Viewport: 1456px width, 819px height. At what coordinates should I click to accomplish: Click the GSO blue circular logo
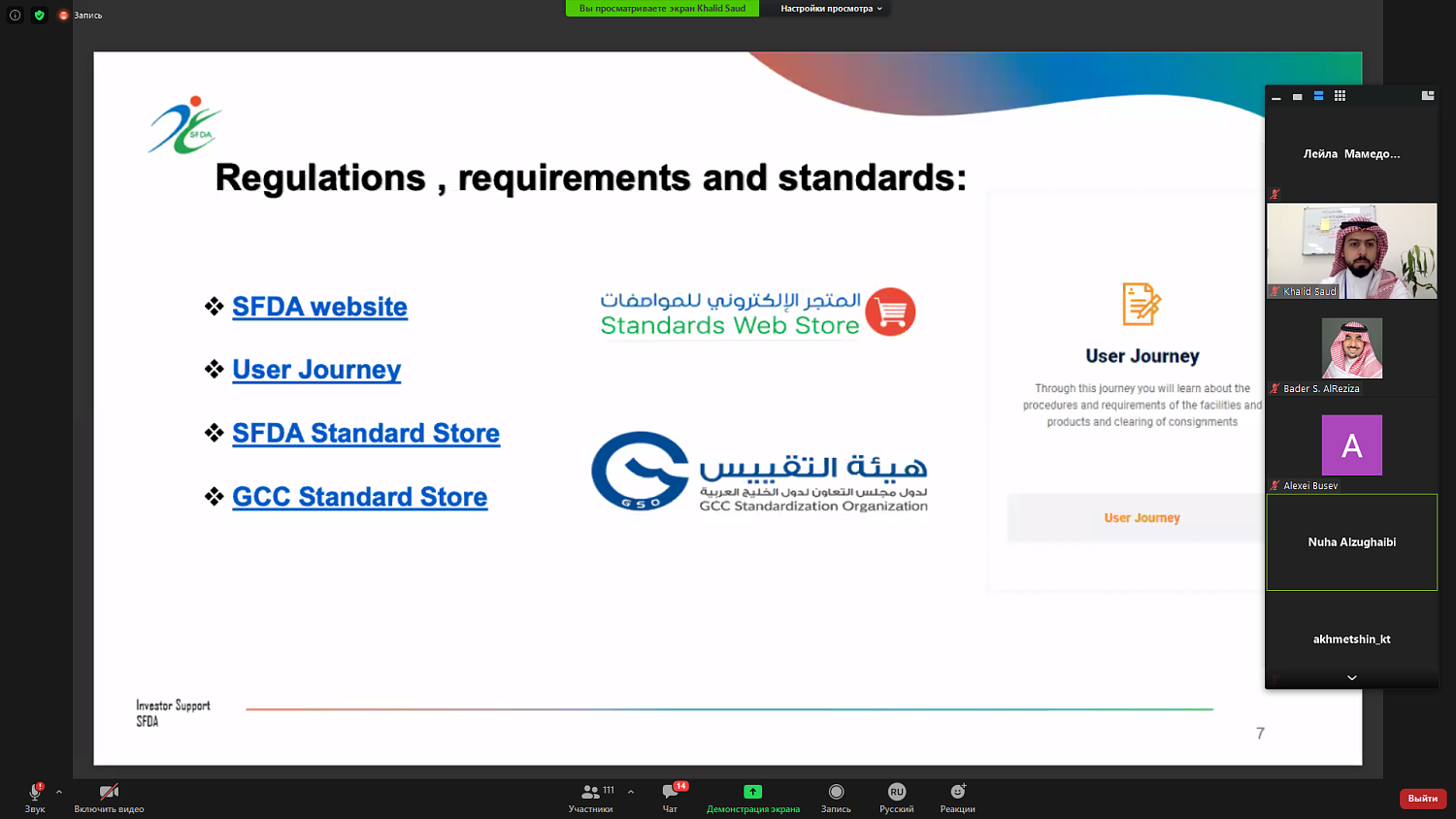tap(640, 472)
